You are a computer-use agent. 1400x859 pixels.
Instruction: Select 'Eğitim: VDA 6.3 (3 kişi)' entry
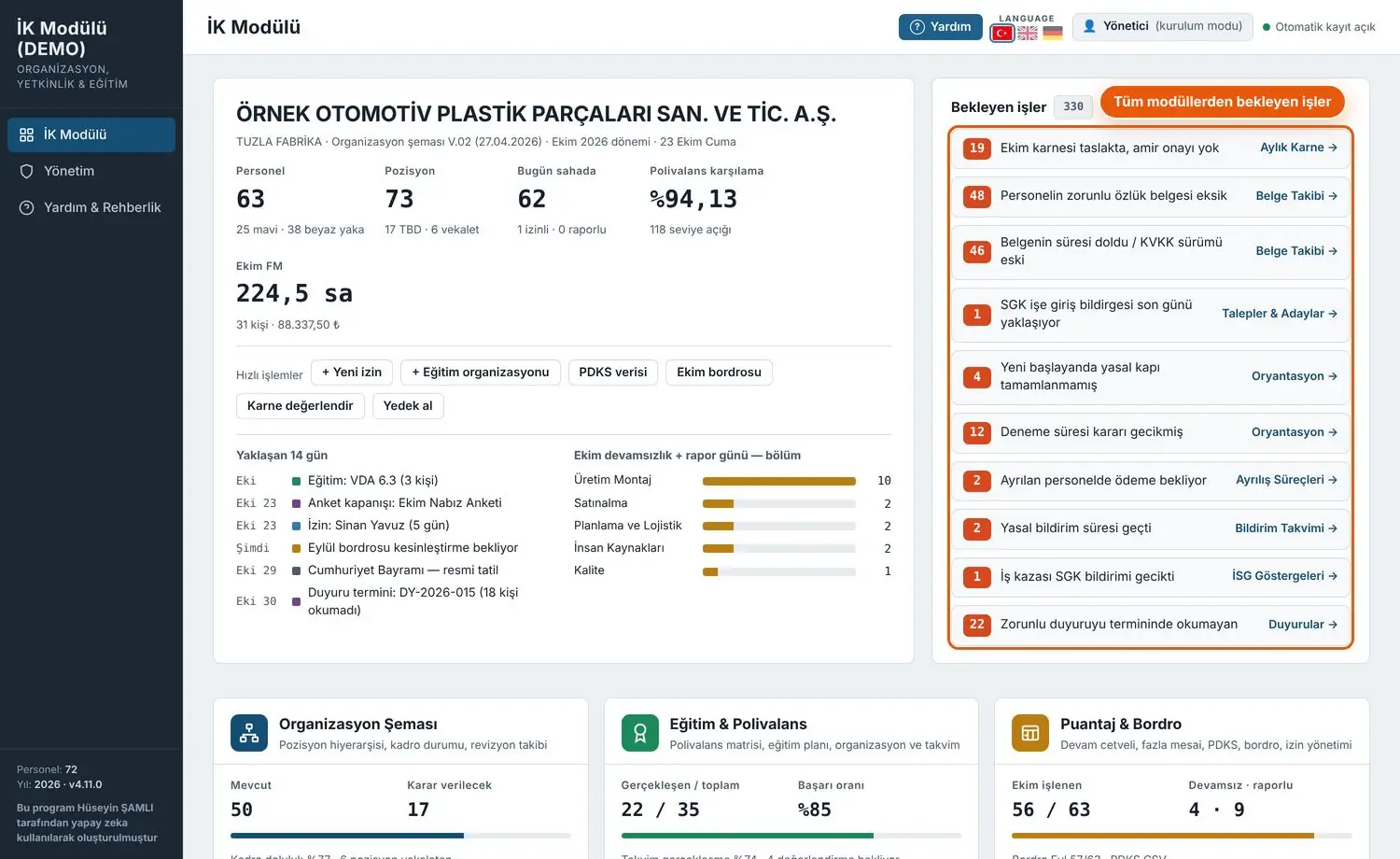pyautogui.click(x=372, y=481)
